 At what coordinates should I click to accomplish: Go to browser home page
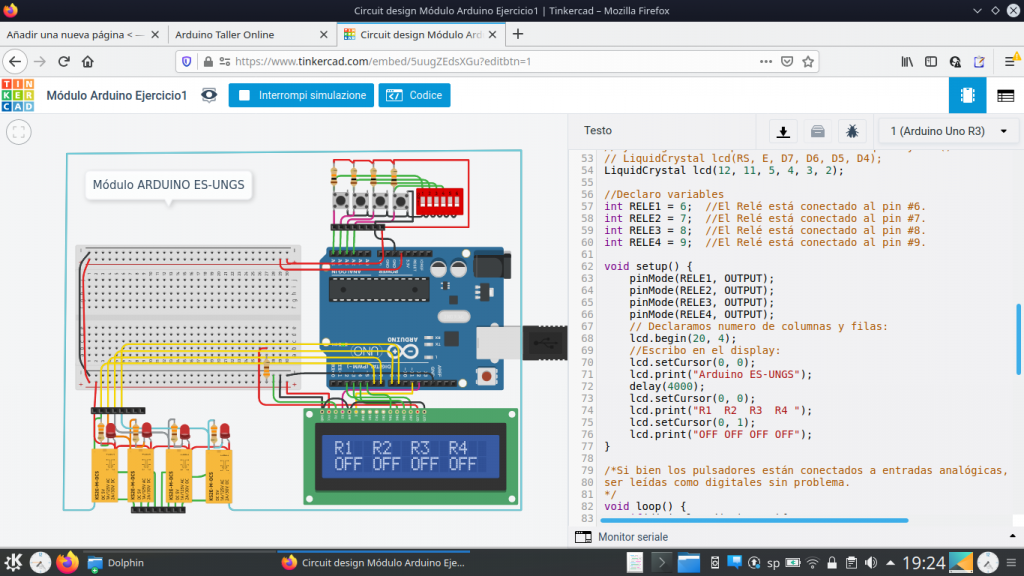pyautogui.click(x=88, y=61)
